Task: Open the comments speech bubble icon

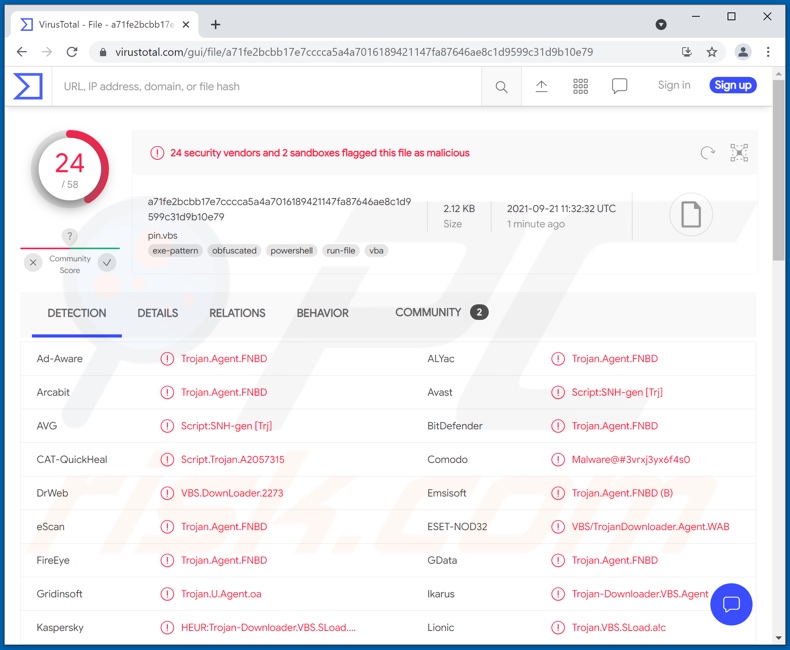Action: point(619,86)
